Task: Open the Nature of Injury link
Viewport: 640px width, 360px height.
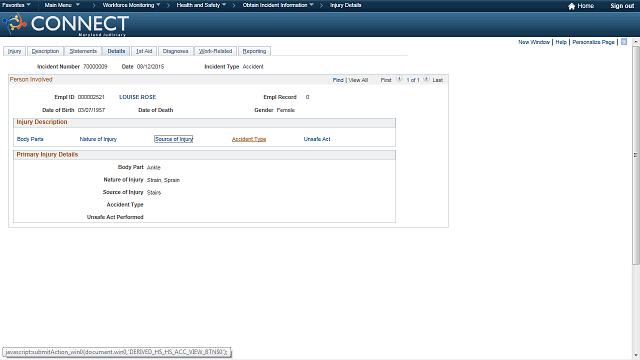Action: (x=98, y=139)
